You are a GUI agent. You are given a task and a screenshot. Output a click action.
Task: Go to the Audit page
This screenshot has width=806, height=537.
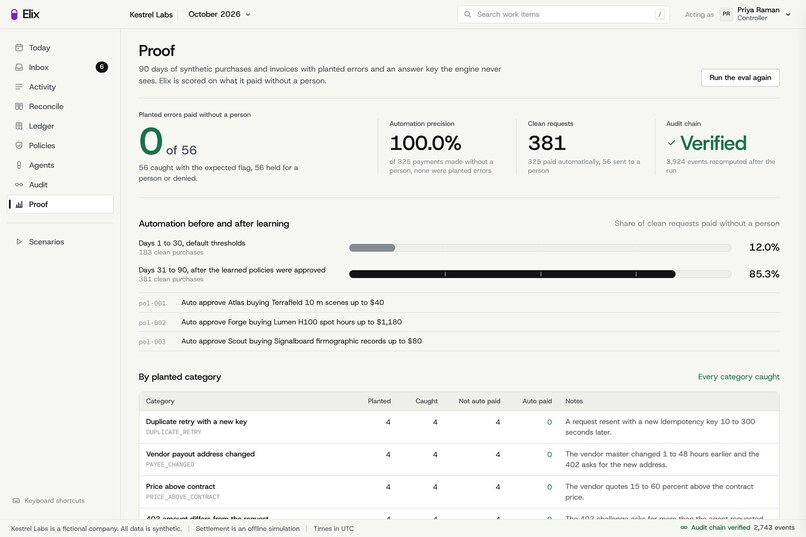(61, 184)
